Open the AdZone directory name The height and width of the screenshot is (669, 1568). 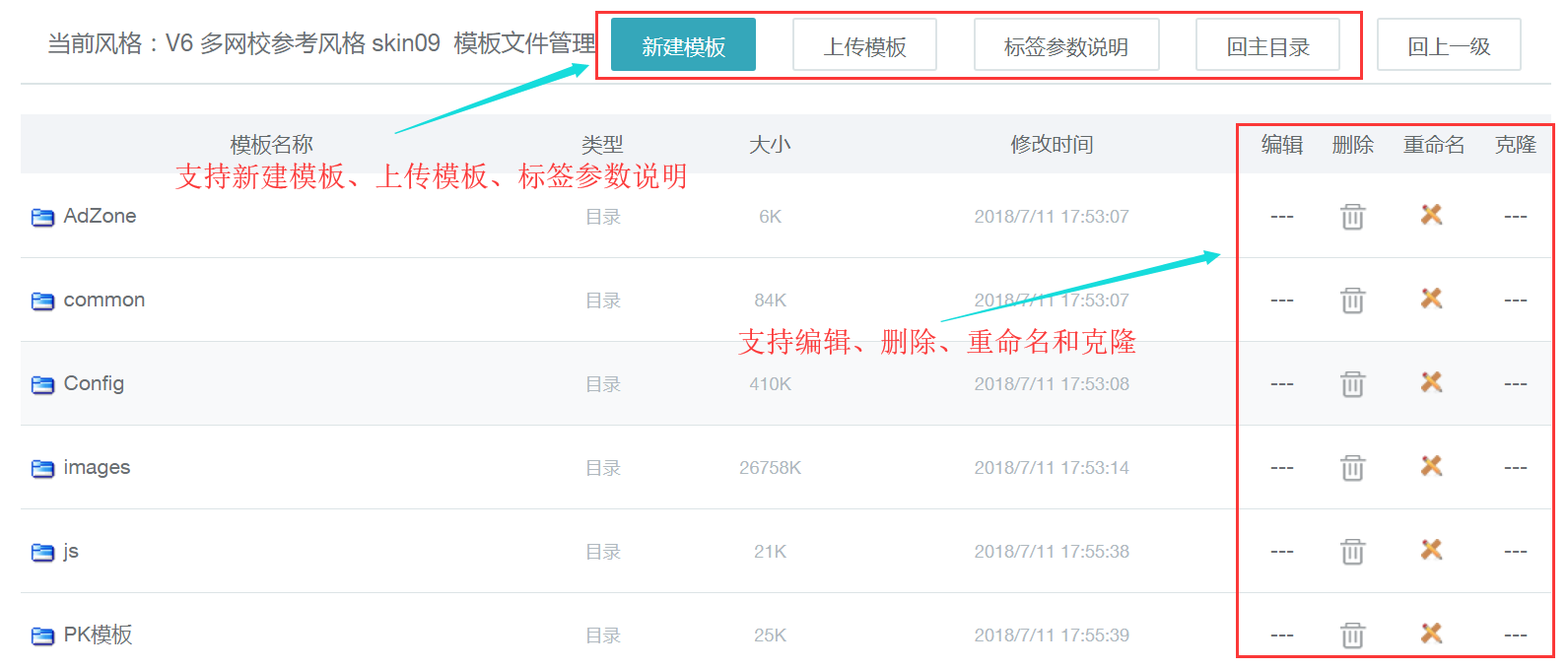pyautogui.click(x=100, y=216)
